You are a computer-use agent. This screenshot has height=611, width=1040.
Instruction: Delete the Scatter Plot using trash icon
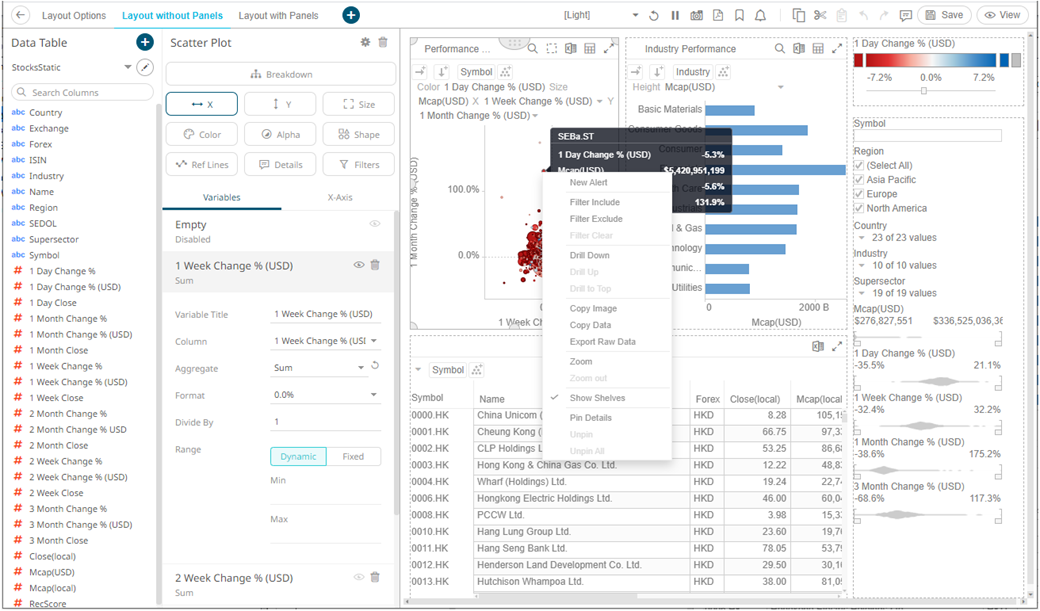click(384, 42)
